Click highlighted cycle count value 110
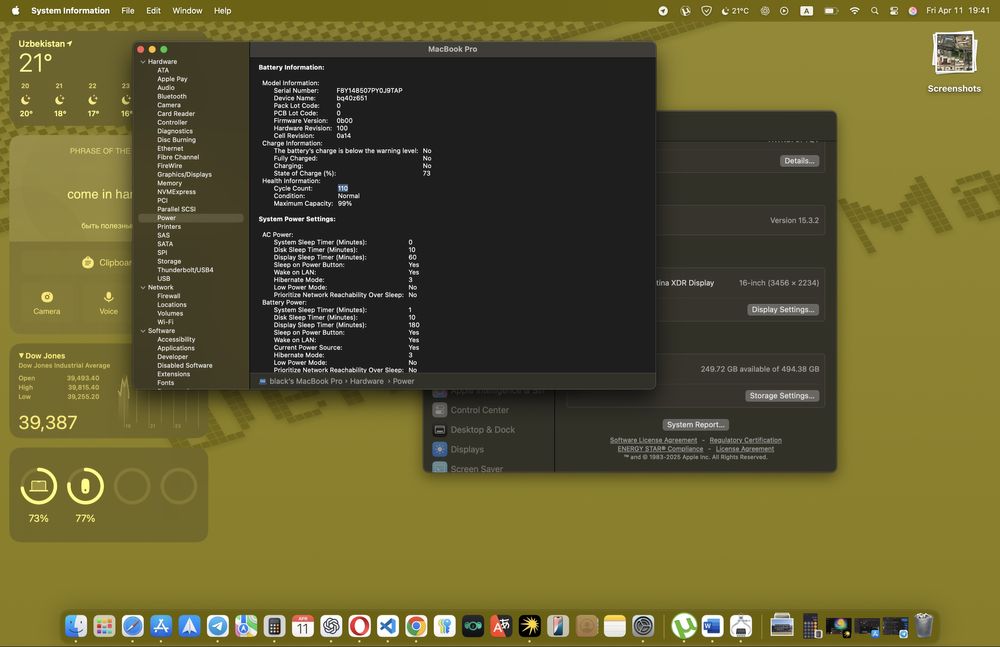The image size is (1000, 647). point(343,188)
